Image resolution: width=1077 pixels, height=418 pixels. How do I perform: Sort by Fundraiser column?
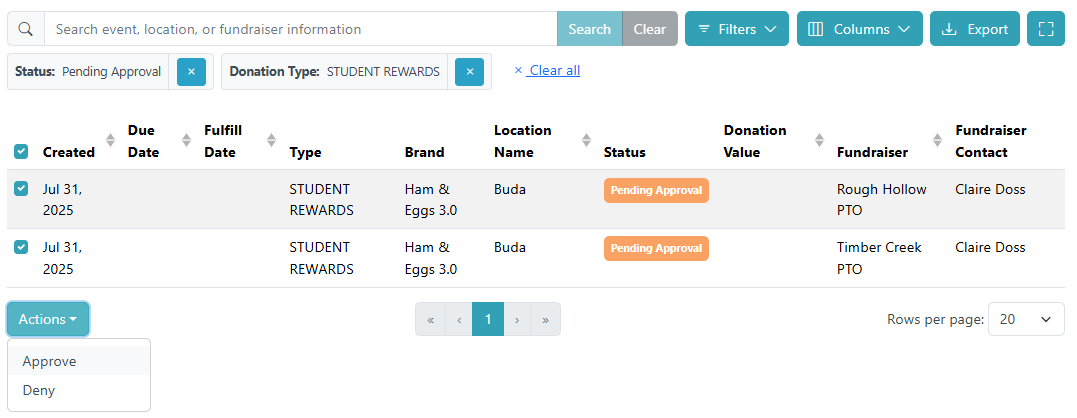pos(937,141)
